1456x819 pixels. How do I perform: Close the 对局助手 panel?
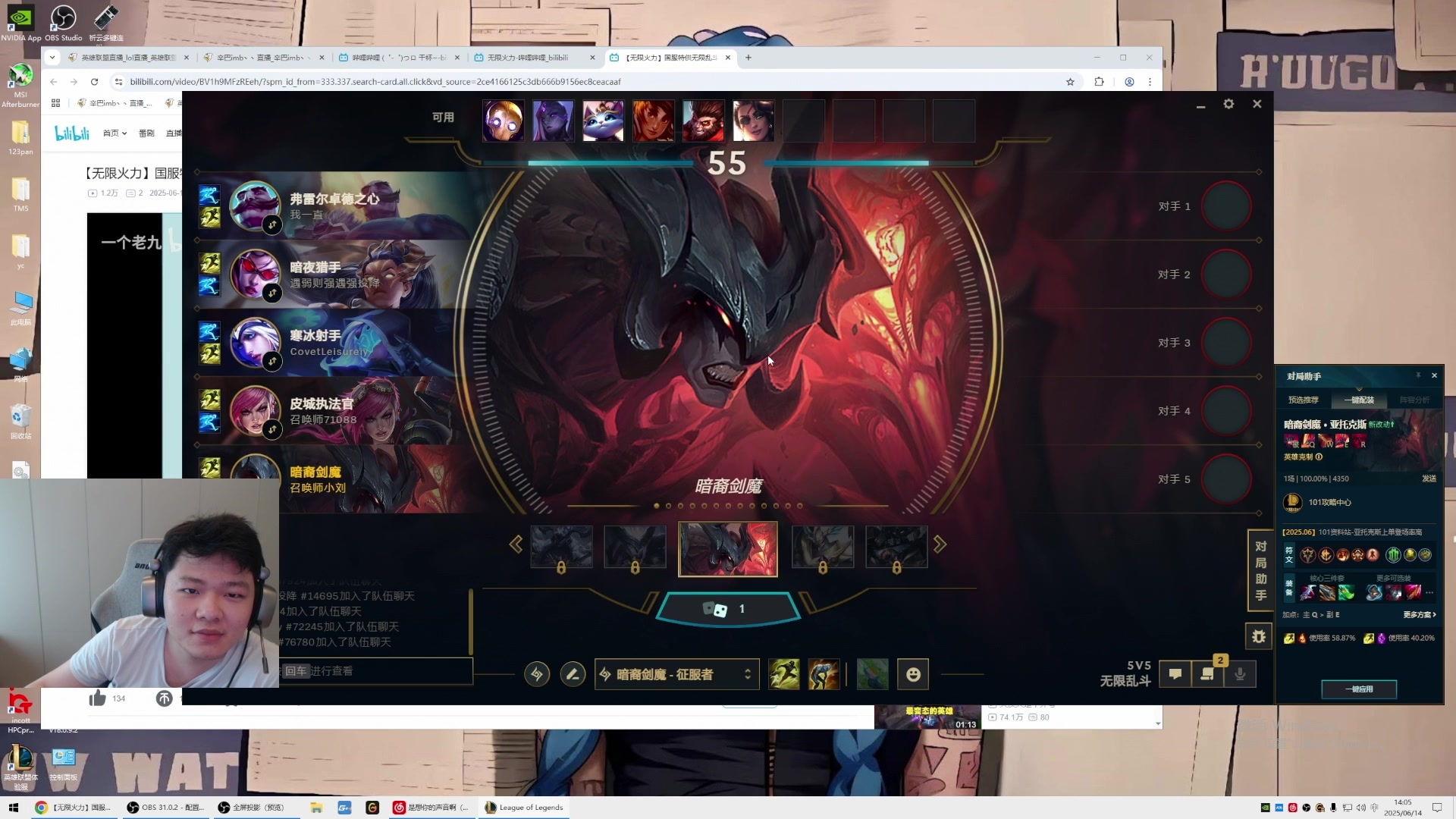pos(1434,375)
